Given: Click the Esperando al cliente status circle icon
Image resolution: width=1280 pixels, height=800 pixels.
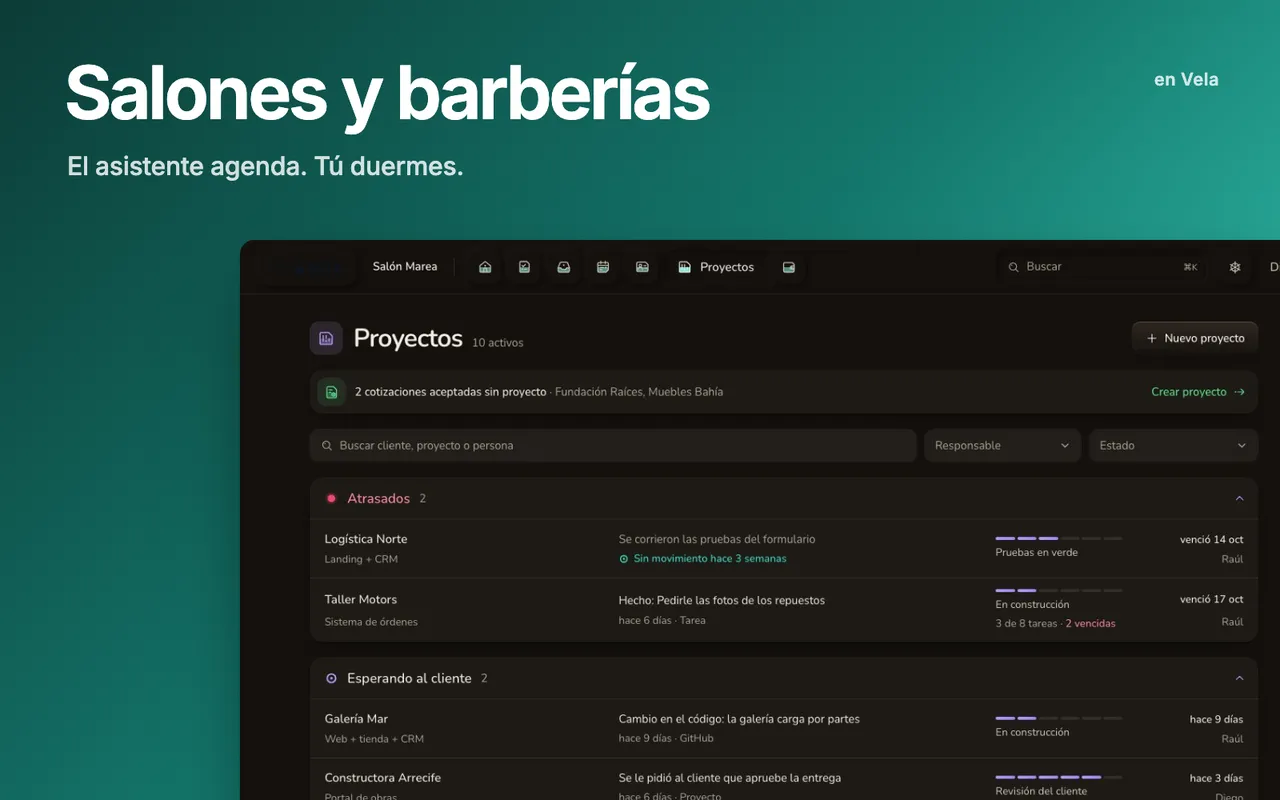Looking at the screenshot, I should (x=331, y=678).
